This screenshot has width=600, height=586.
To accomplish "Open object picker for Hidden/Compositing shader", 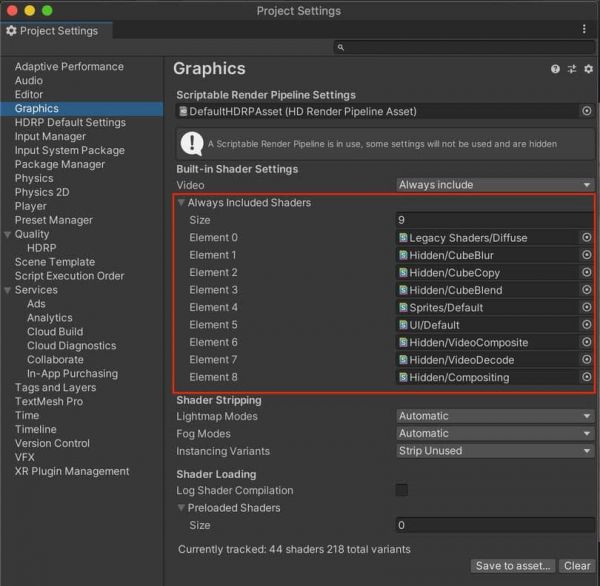I will click(x=586, y=377).
